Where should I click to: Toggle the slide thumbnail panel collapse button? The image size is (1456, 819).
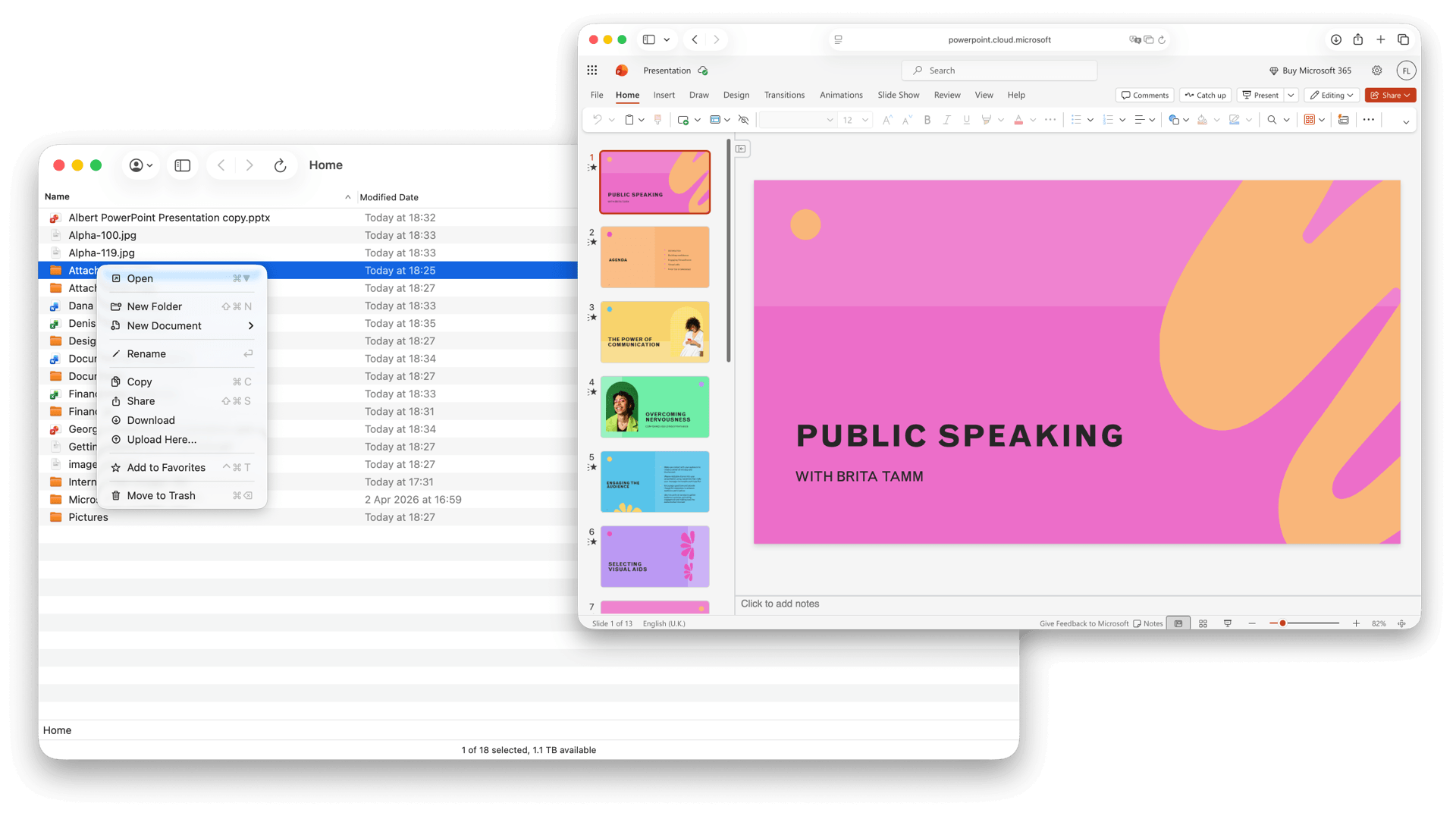(742, 149)
